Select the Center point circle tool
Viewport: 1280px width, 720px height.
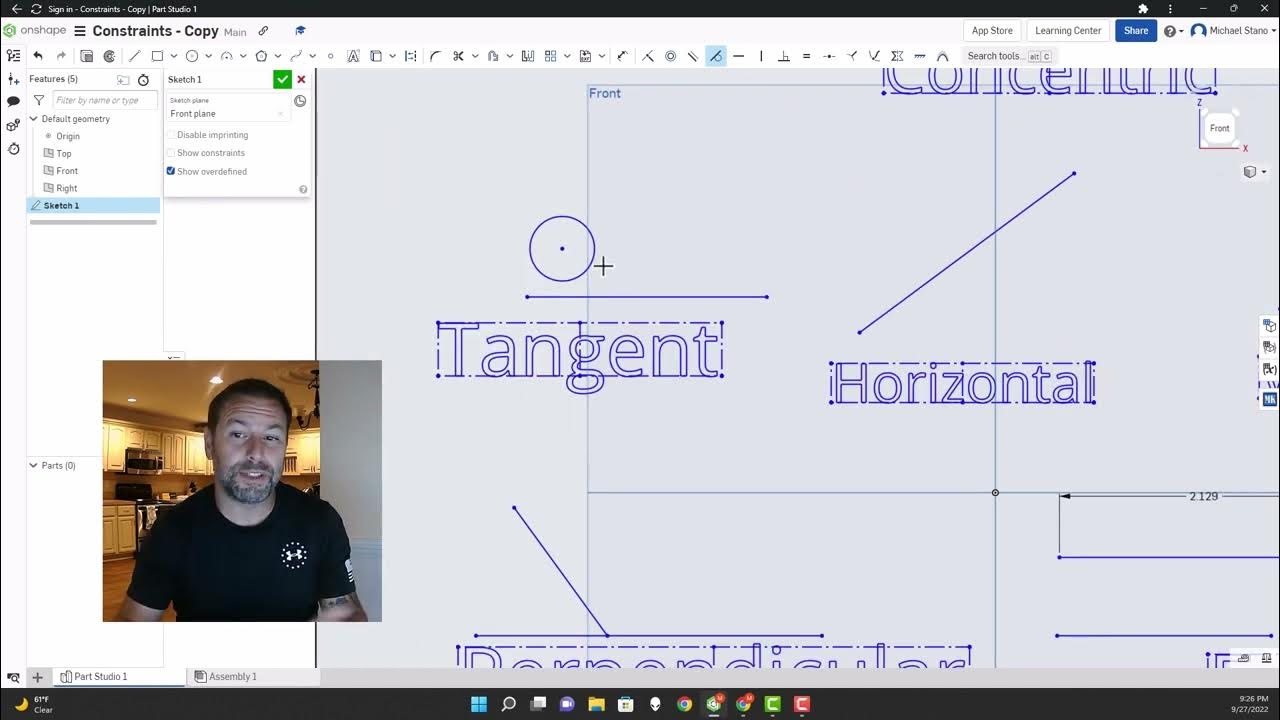click(x=192, y=56)
